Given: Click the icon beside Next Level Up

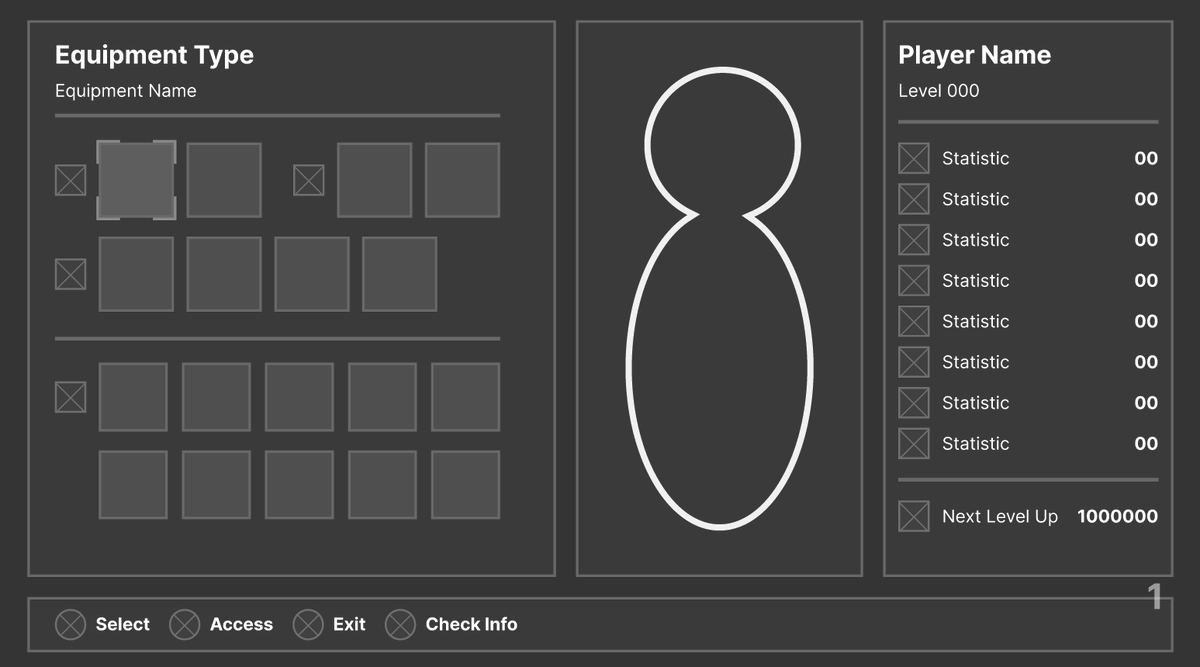Looking at the screenshot, I should tap(914, 516).
